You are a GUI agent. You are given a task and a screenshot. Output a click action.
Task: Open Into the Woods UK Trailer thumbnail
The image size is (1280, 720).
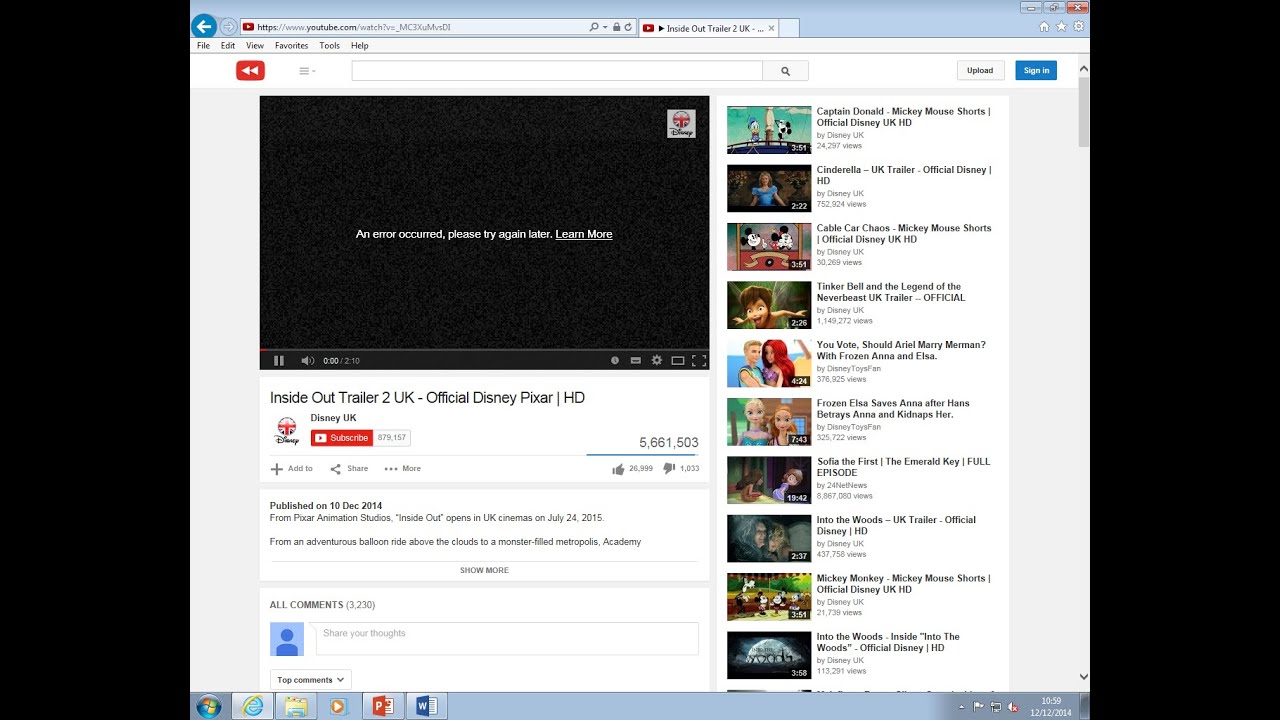[769, 538]
